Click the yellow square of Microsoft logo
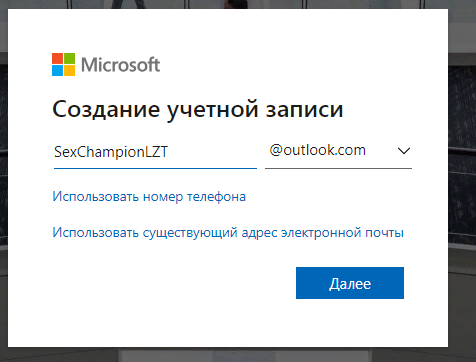Viewport: 476px width, 362px height. click(69, 70)
